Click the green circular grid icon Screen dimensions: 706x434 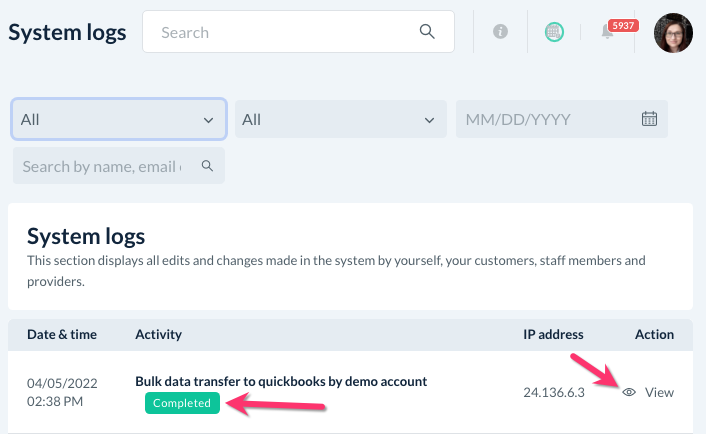(554, 32)
